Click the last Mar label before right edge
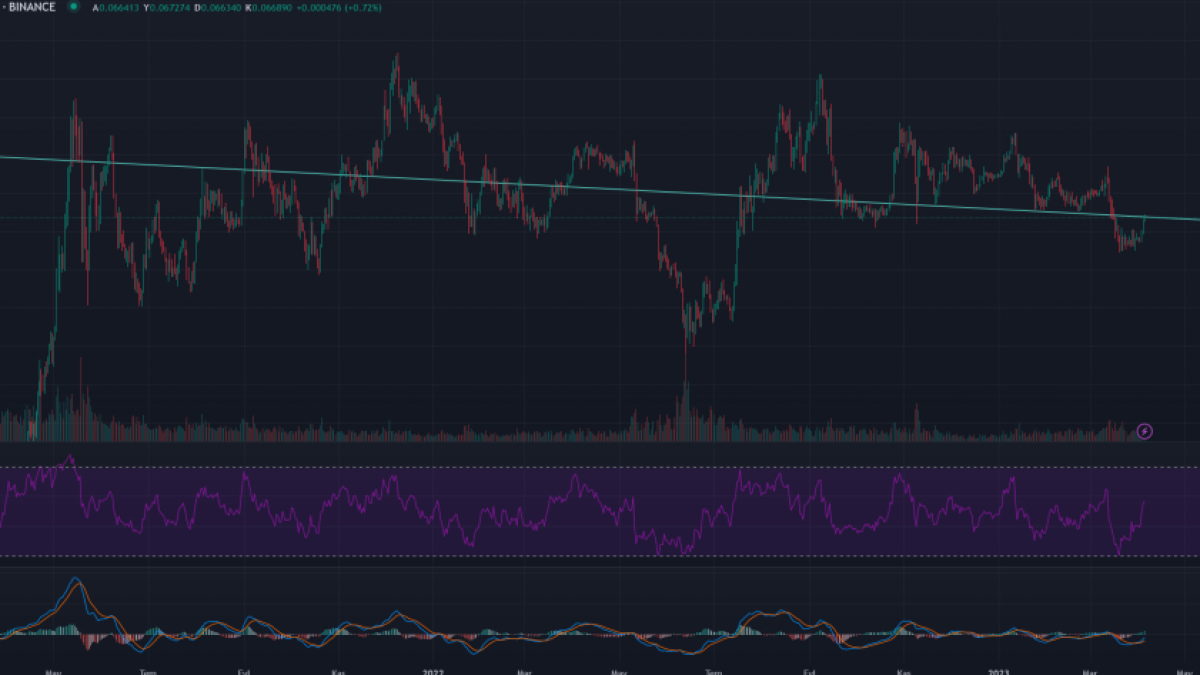1200x675 pixels. [x=1090, y=672]
